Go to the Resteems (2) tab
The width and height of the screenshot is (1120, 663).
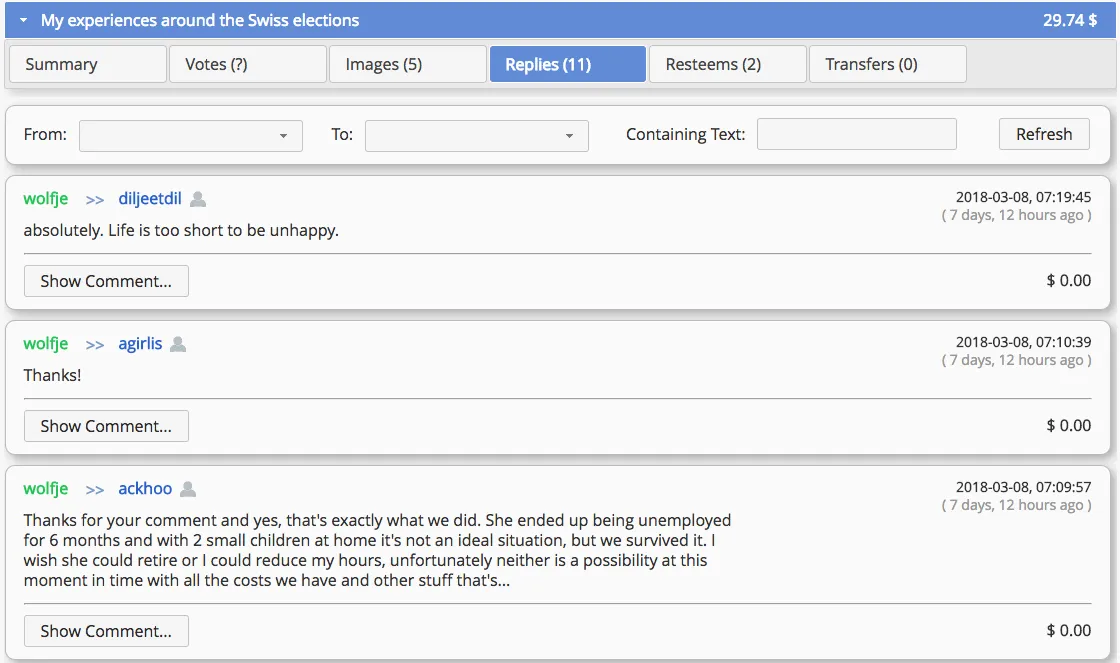727,64
